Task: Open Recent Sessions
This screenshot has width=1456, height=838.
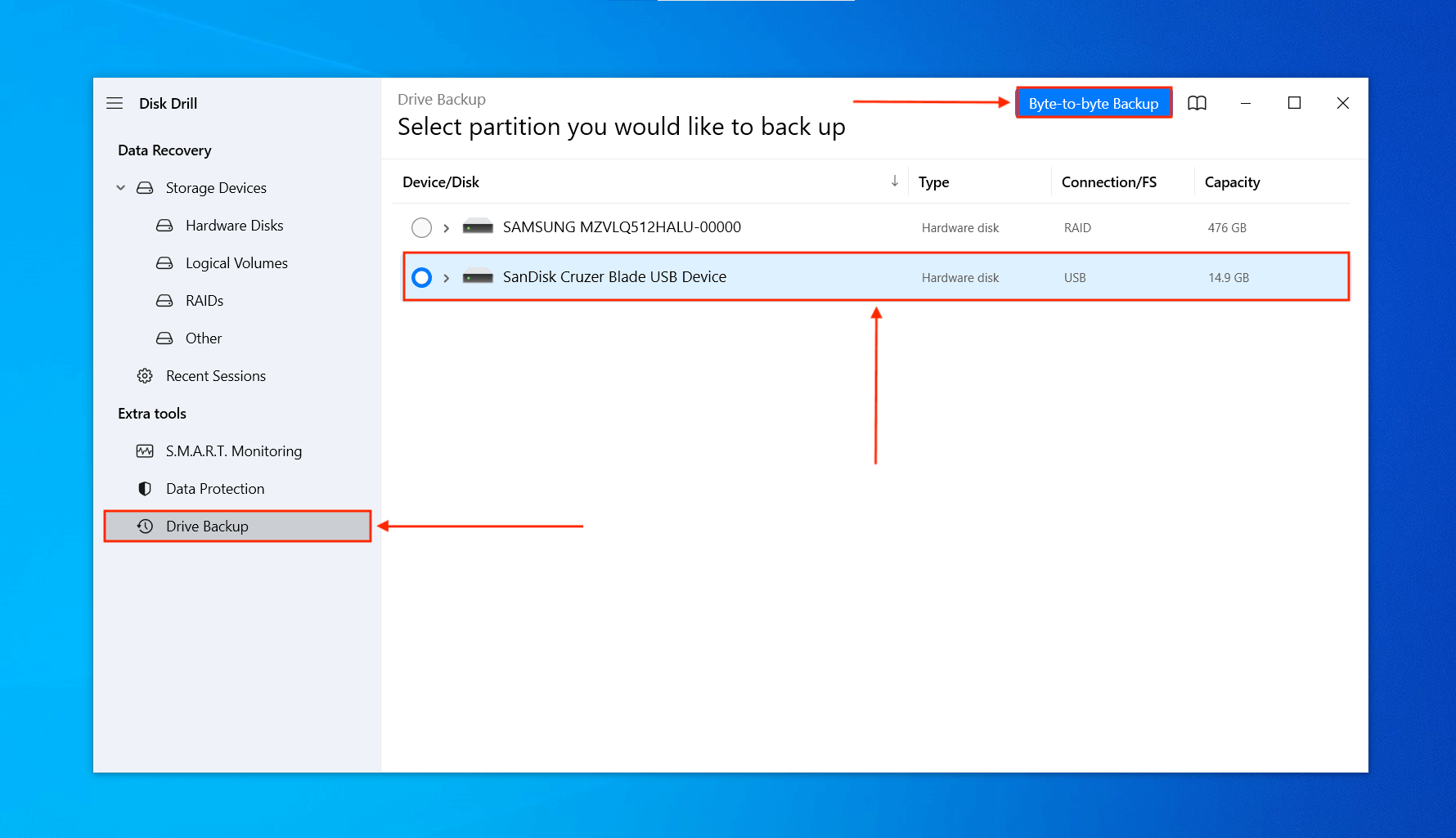Action: pyautogui.click(x=215, y=375)
